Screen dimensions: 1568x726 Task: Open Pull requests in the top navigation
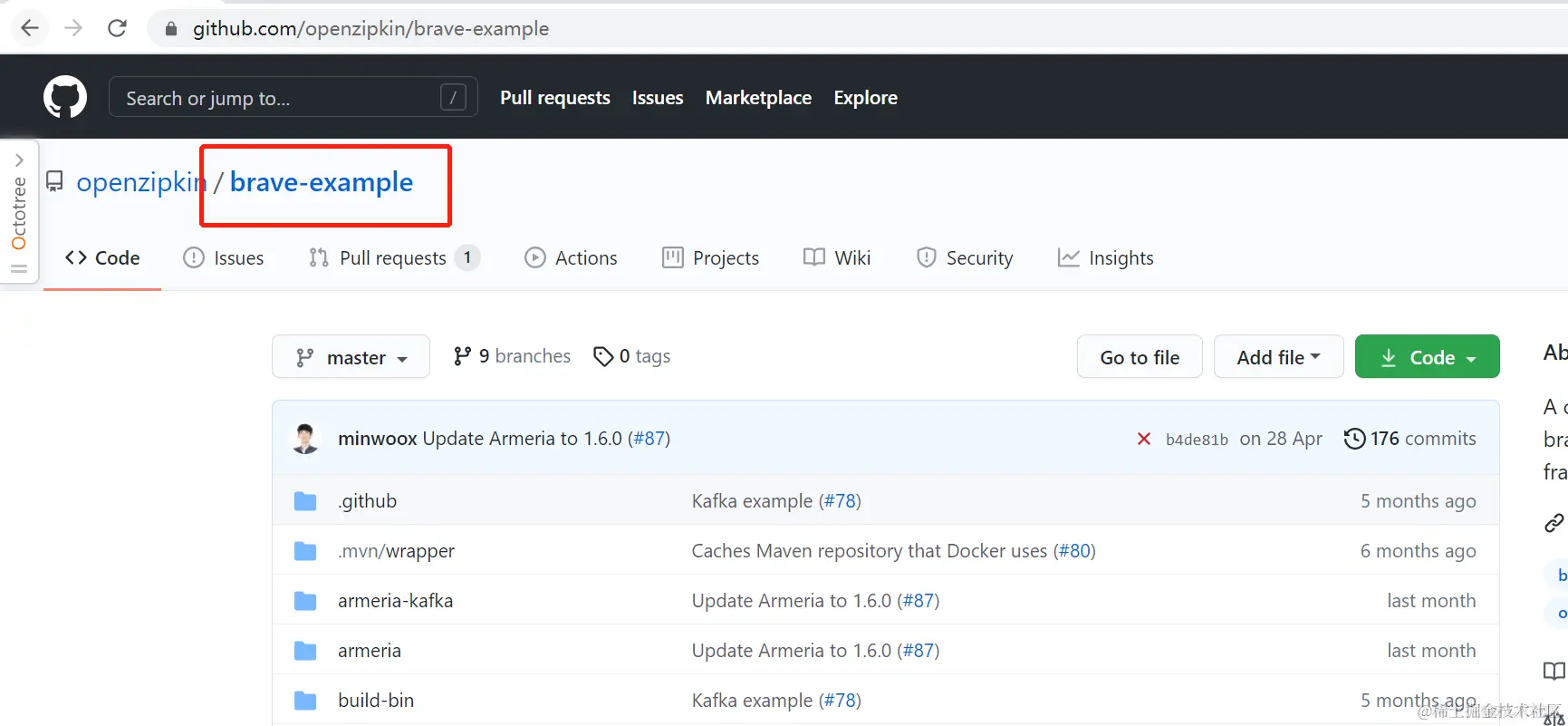point(555,98)
